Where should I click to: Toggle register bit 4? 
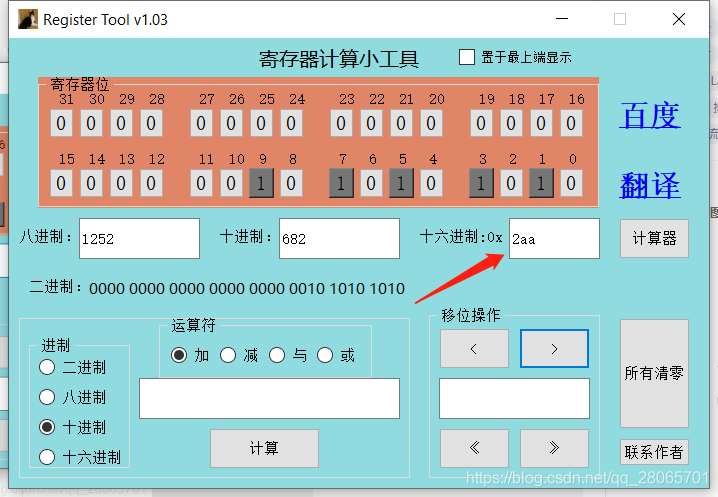pos(431,183)
